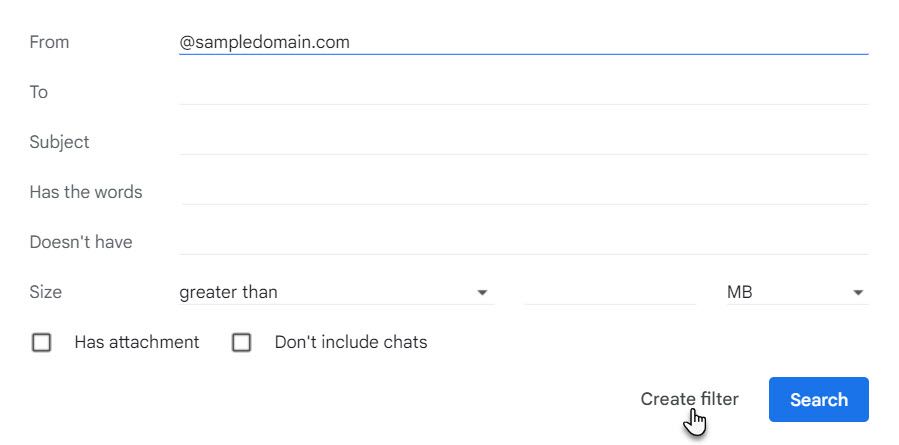899x445 pixels.
Task: Click into the Subject input field
Action: [522, 142]
